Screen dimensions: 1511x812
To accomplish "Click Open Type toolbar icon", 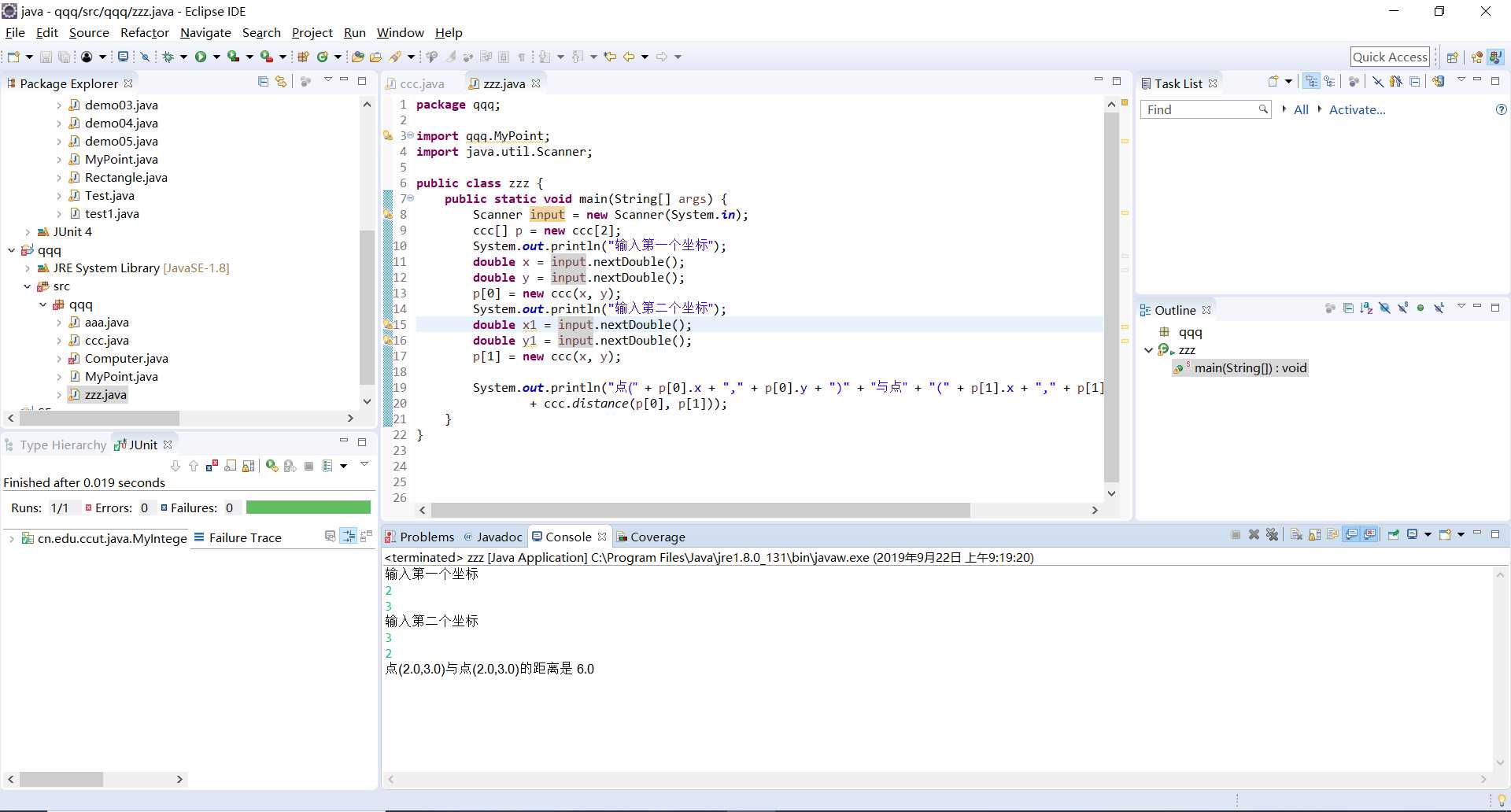I will [358, 57].
